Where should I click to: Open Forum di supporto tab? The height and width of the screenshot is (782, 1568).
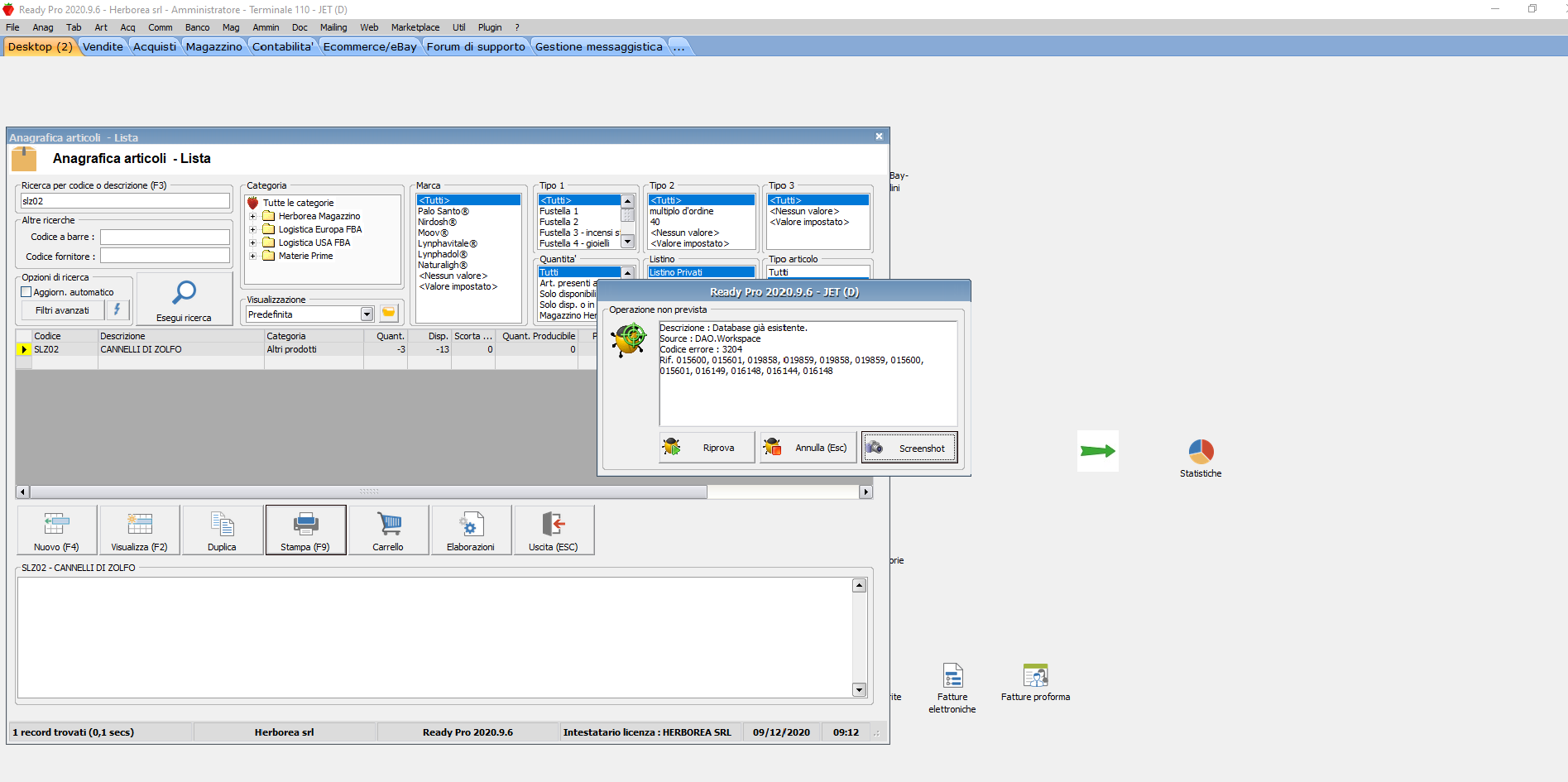click(x=476, y=46)
